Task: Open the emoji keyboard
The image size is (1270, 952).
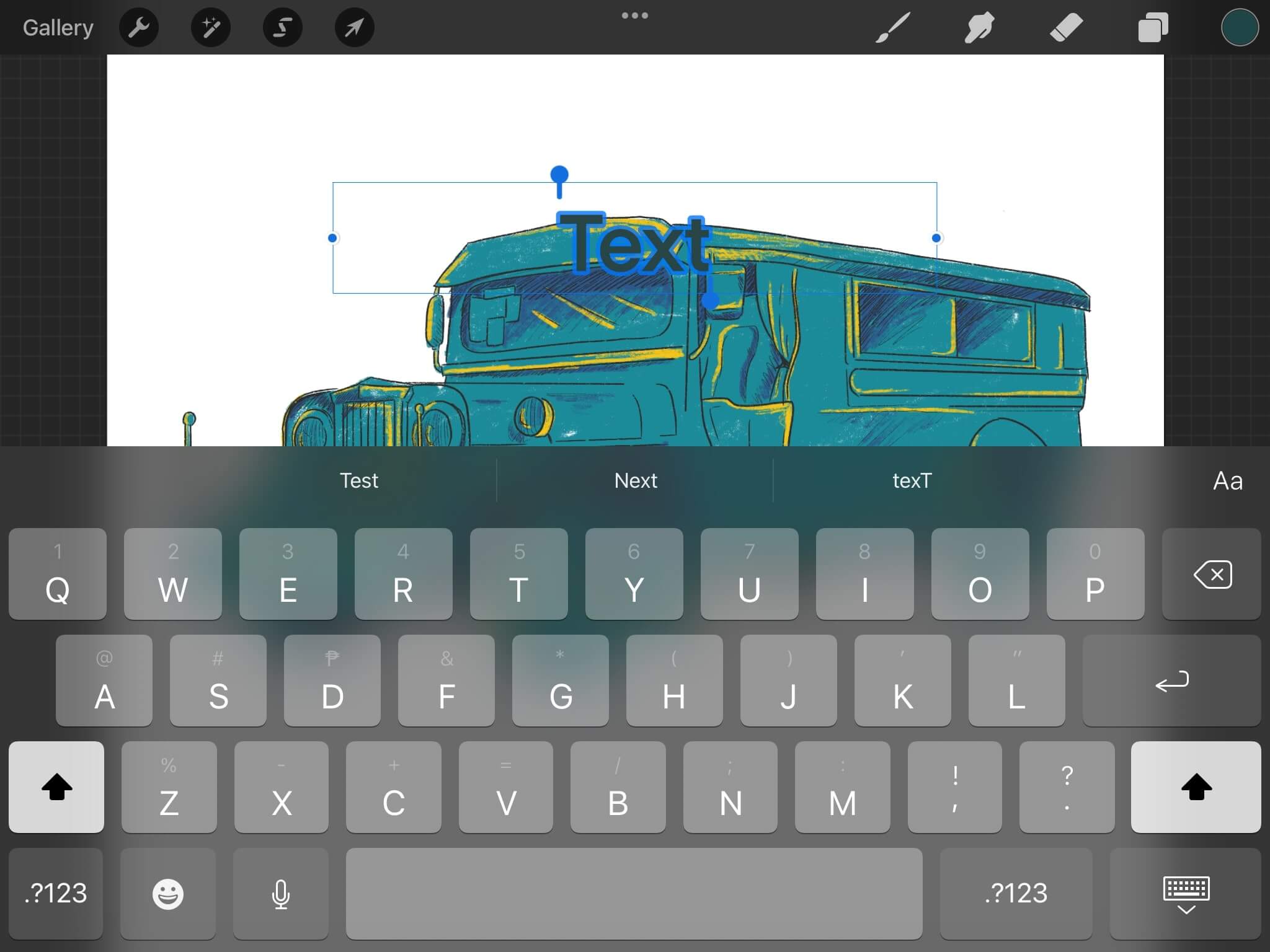Action: point(167,893)
